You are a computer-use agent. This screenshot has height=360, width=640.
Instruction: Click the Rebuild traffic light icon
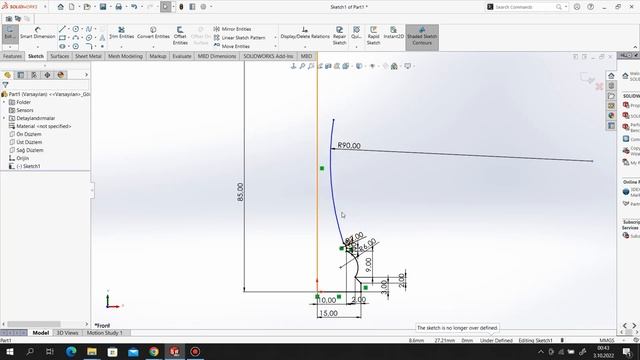tap(181, 7)
